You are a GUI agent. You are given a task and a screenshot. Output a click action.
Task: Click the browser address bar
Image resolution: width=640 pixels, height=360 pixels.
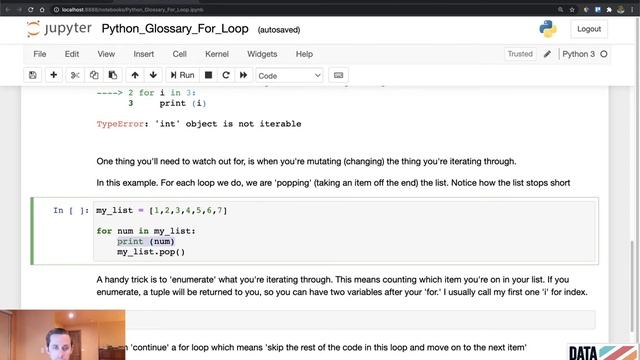pyautogui.click(x=302, y=9)
